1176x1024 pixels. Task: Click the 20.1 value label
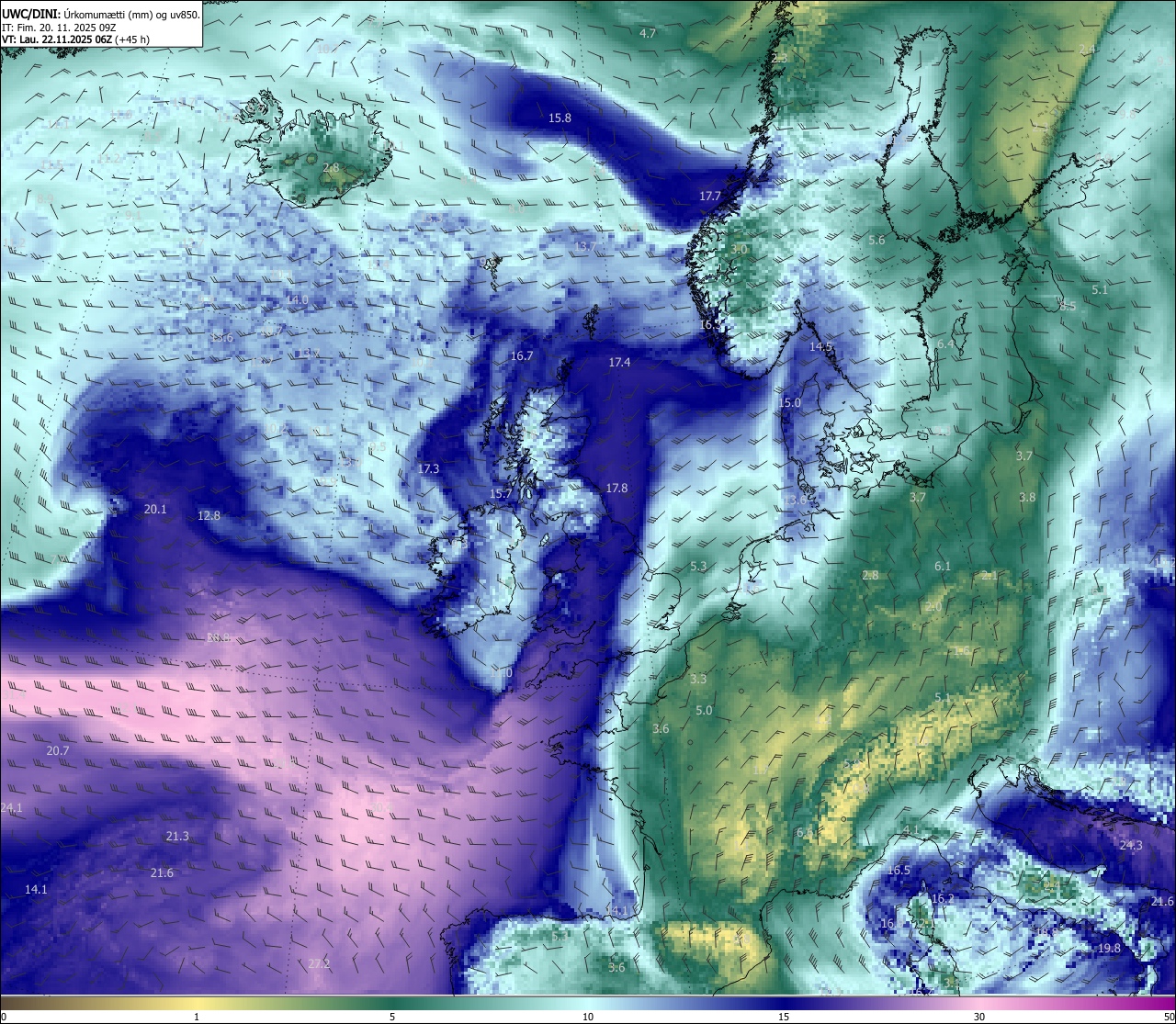tap(155, 509)
